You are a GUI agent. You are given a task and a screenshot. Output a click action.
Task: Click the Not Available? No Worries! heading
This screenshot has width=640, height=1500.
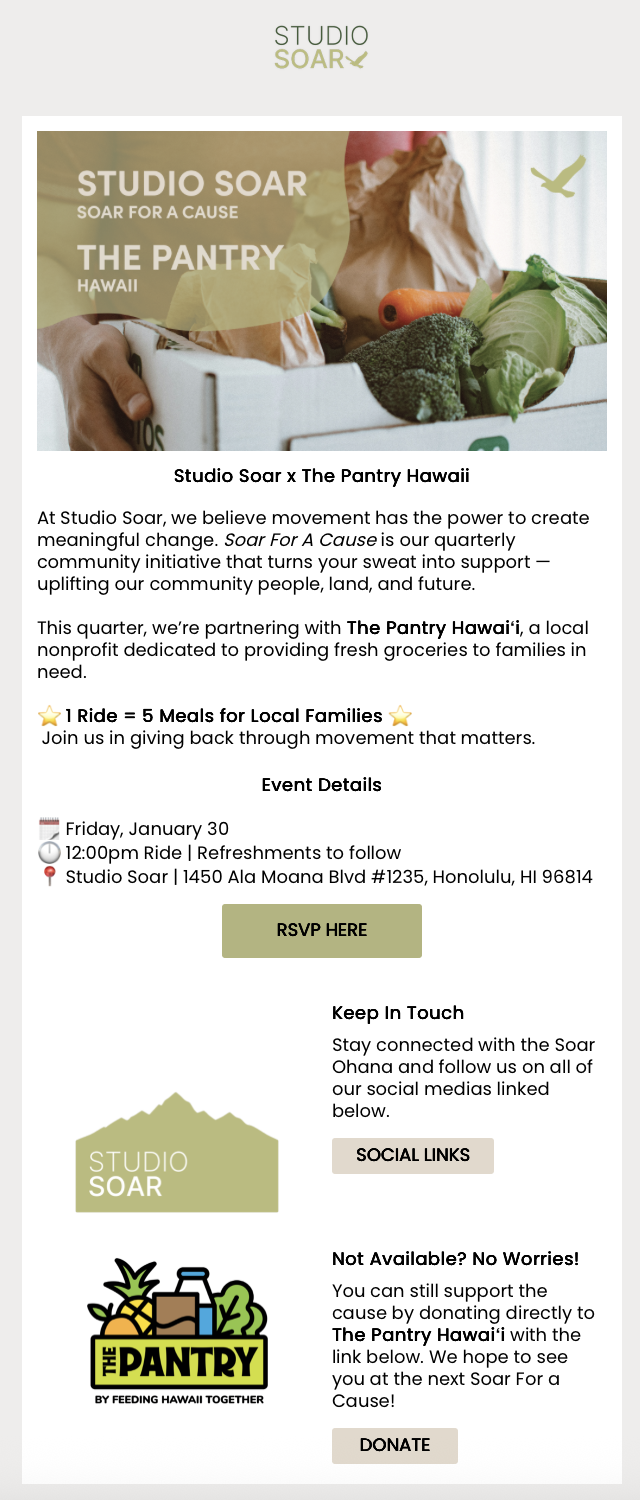(455, 1258)
